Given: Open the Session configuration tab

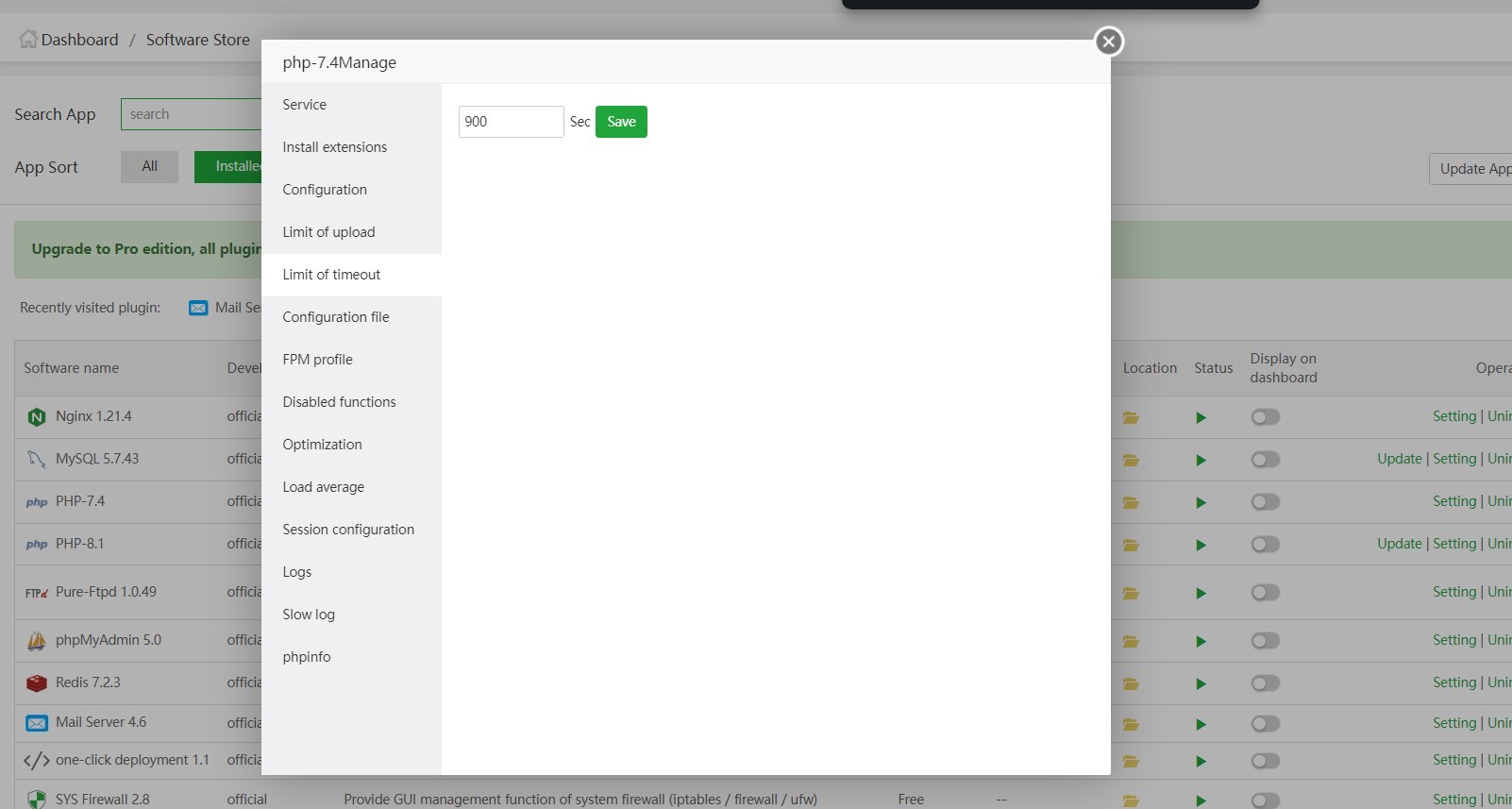Looking at the screenshot, I should (x=351, y=530).
